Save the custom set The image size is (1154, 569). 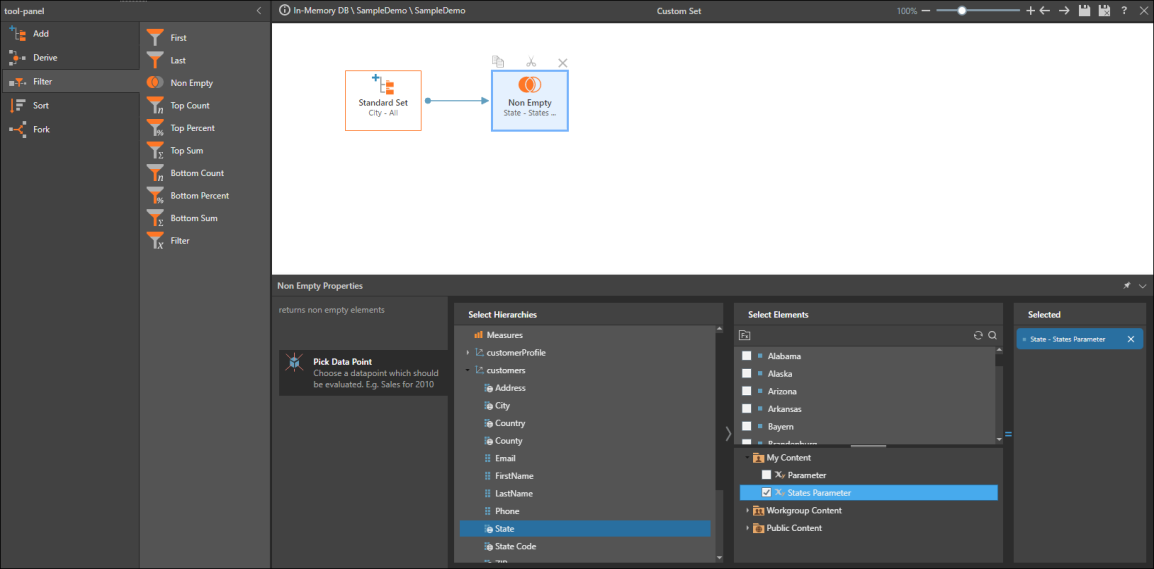tap(1084, 11)
